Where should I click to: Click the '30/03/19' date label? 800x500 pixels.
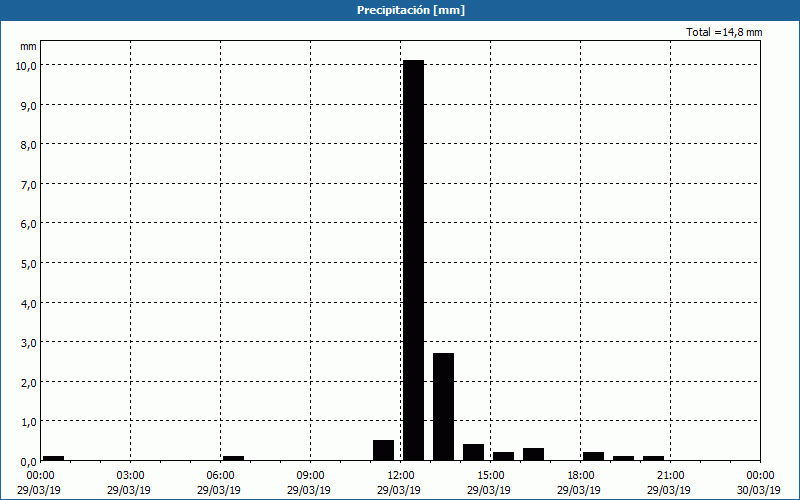[x=759, y=490]
